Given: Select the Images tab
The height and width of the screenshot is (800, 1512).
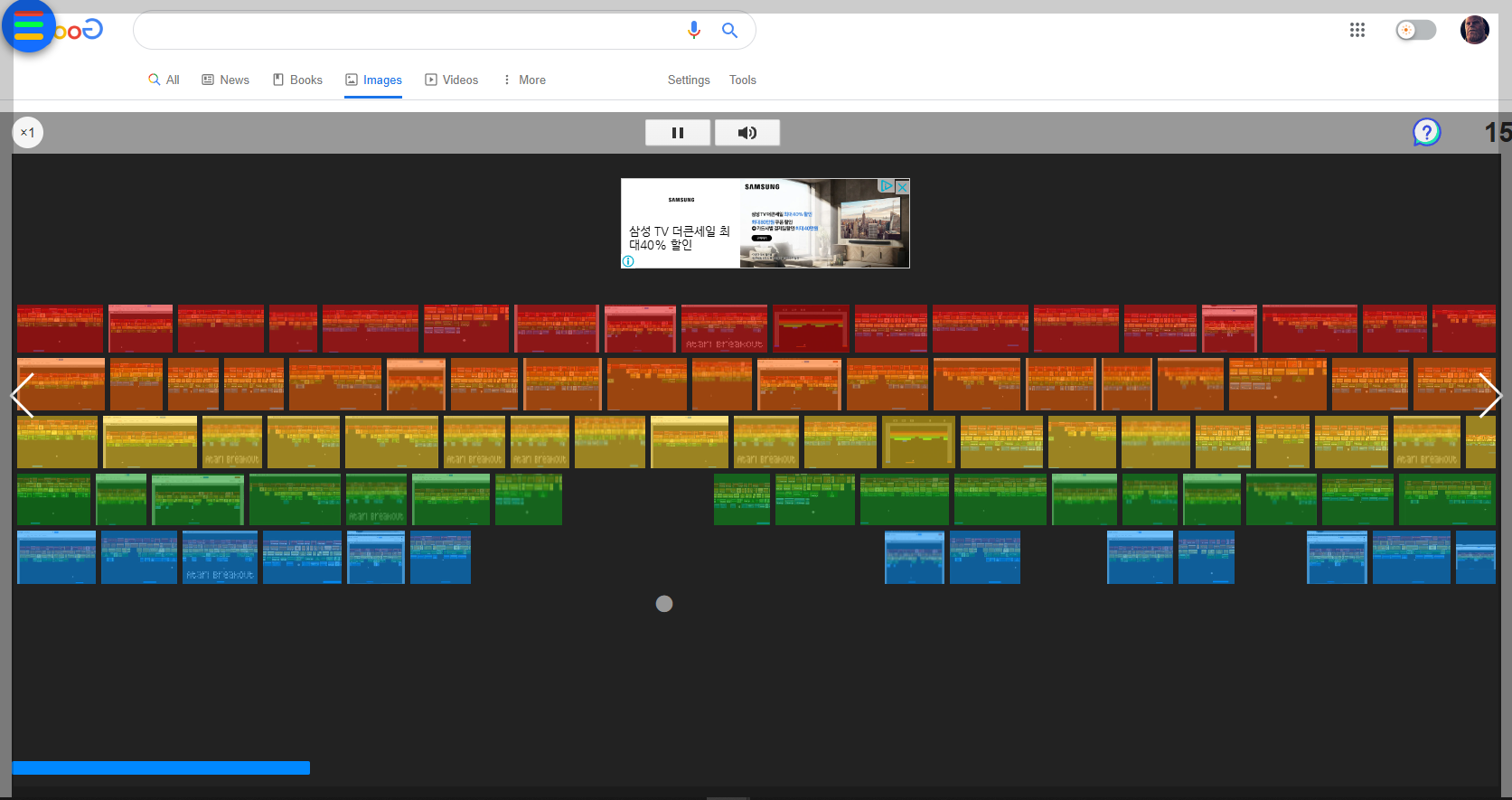Looking at the screenshot, I should point(373,80).
